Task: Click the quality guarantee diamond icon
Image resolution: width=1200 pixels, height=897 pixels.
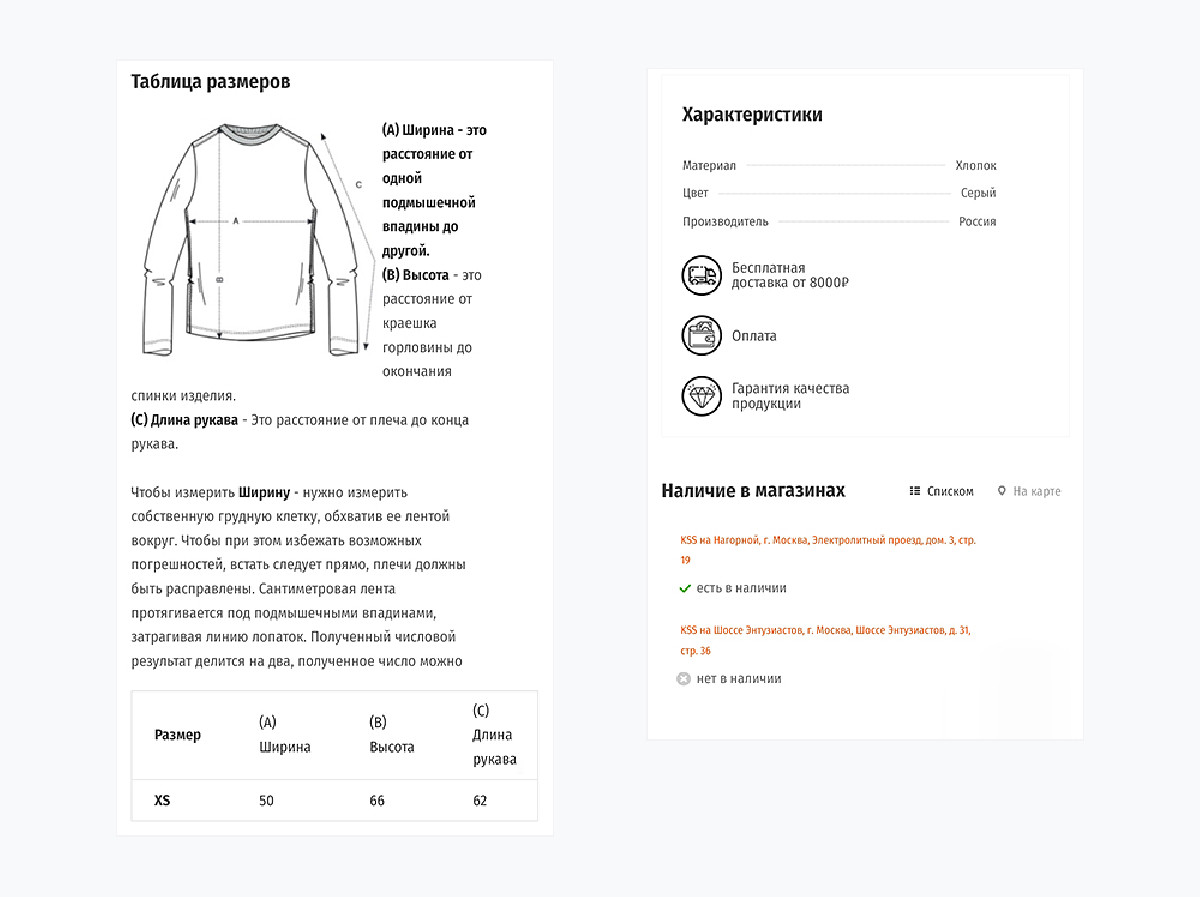Action: click(701, 396)
